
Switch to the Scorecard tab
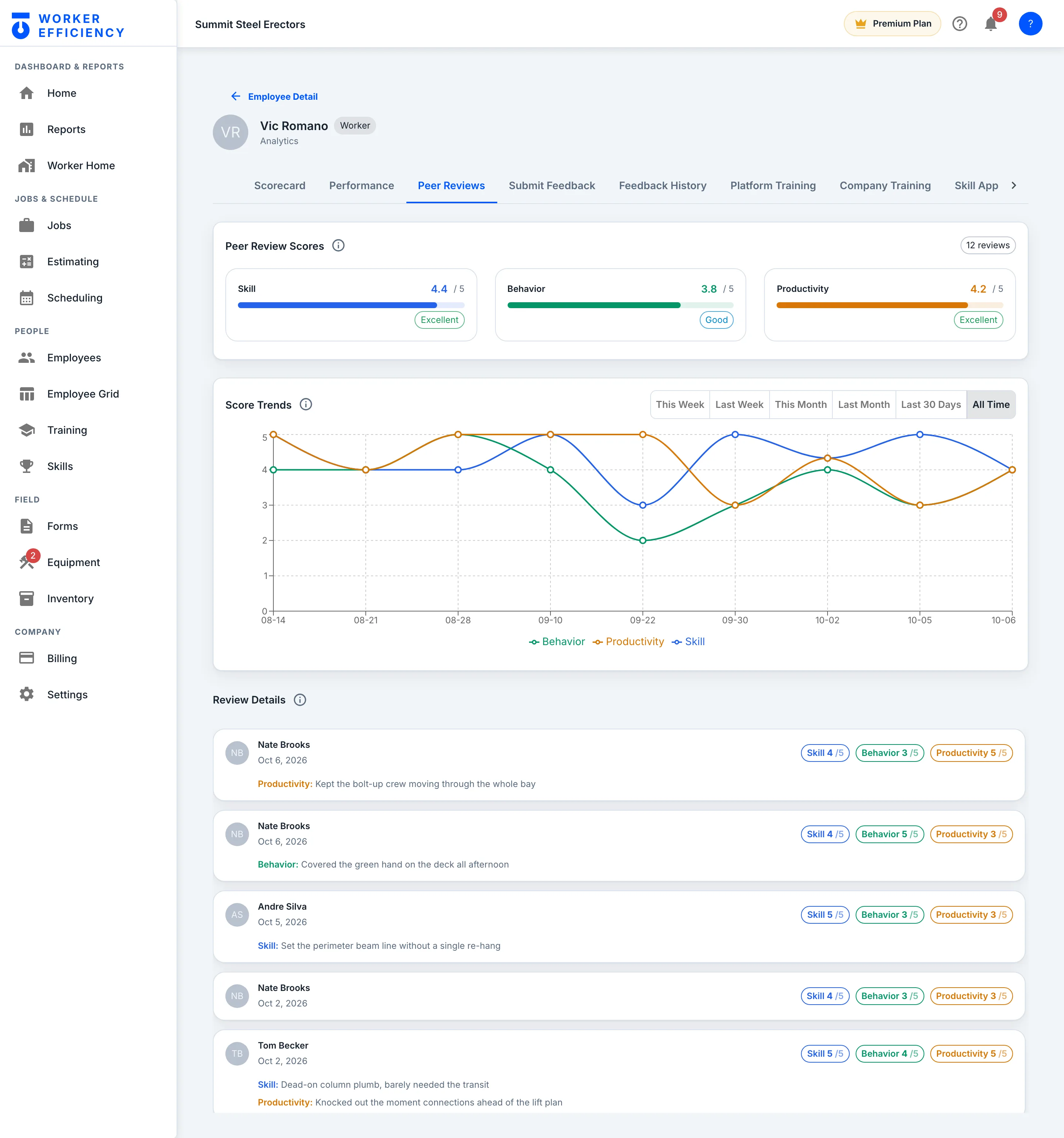click(x=280, y=185)
